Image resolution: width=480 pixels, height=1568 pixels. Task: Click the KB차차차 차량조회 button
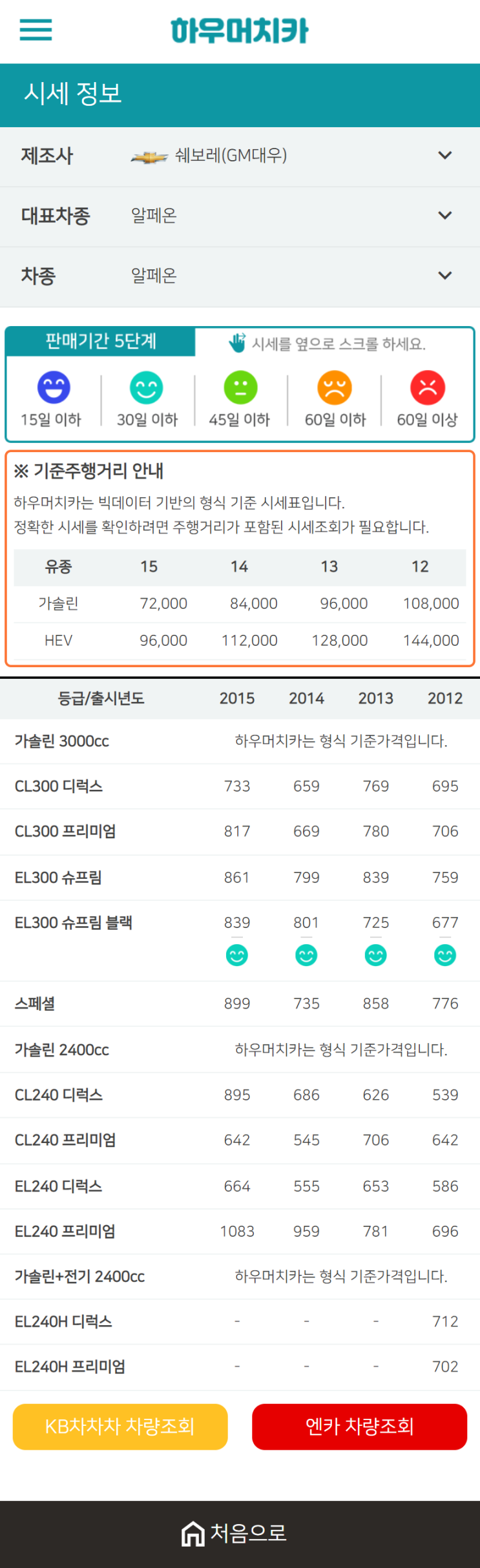pos(120,1427)
